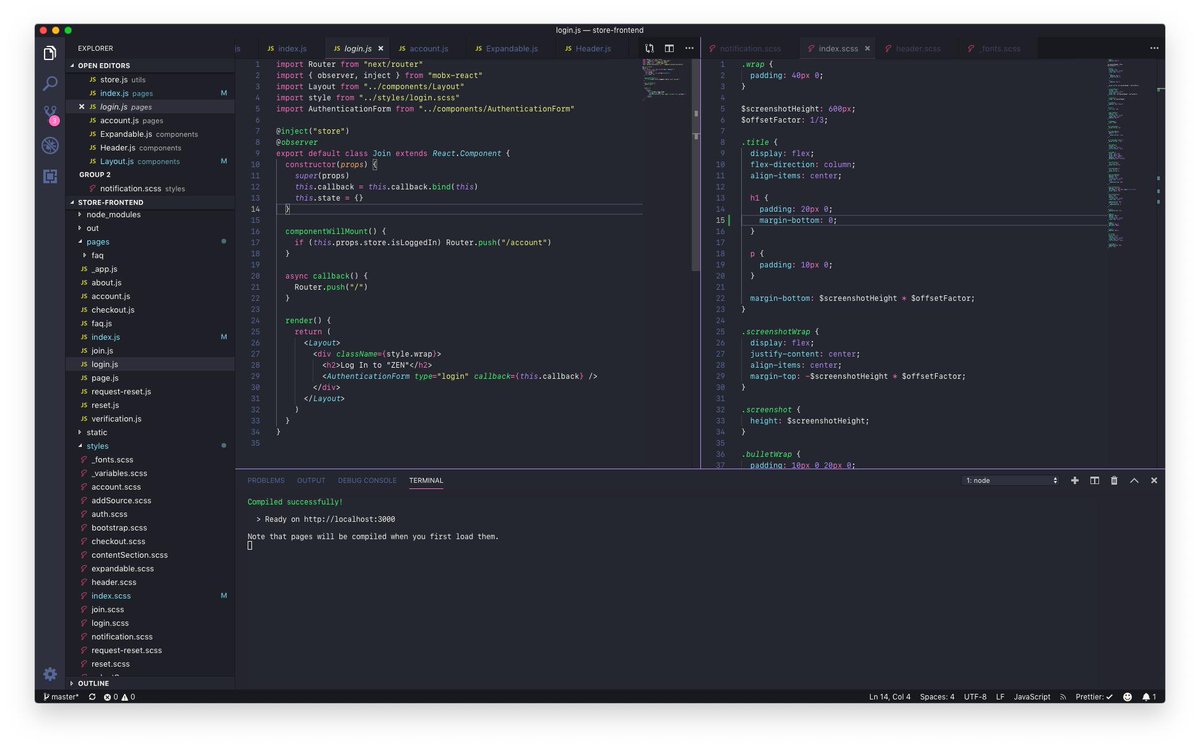The height and width of the screenshot is (749, 1200).
Task: Open checkout.js in pages folder
Action: pyautogui.click(x=150, y=309)
